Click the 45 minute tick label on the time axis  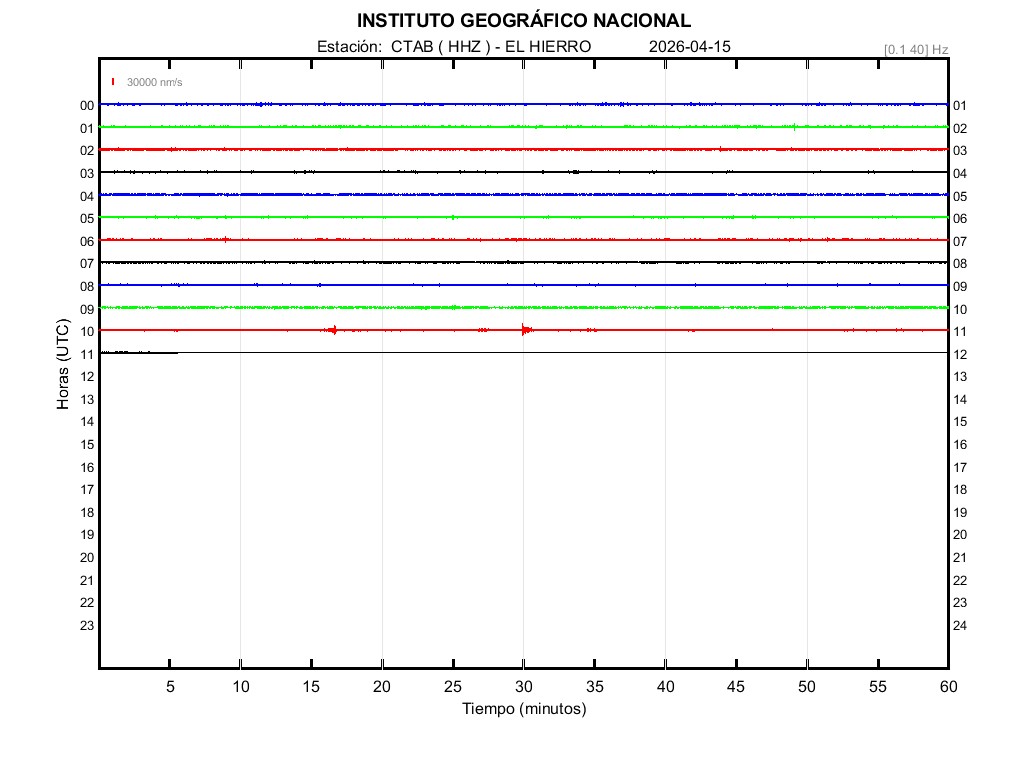point(736,687)
